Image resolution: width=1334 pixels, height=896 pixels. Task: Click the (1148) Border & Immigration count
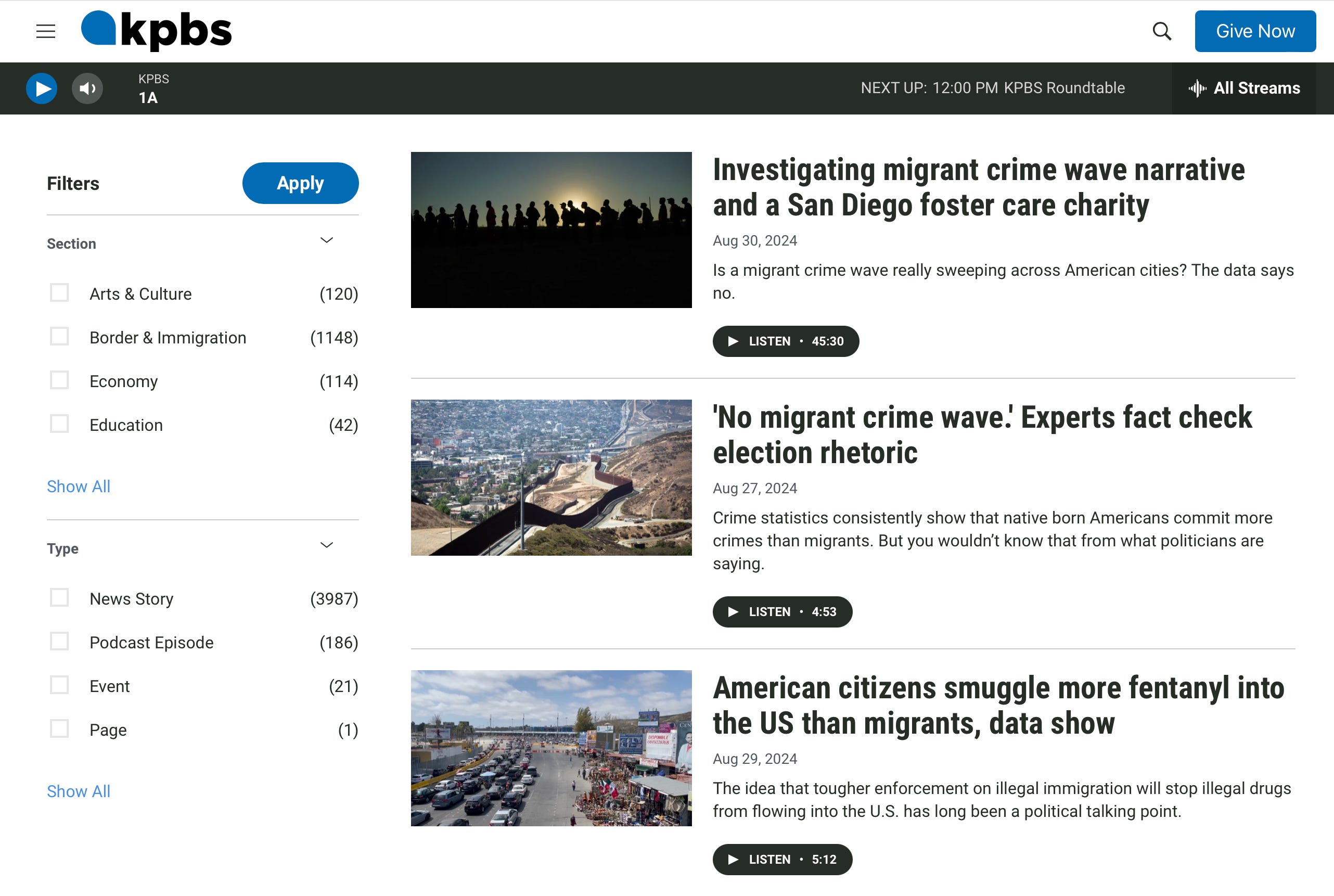click(x=334, y=337)
